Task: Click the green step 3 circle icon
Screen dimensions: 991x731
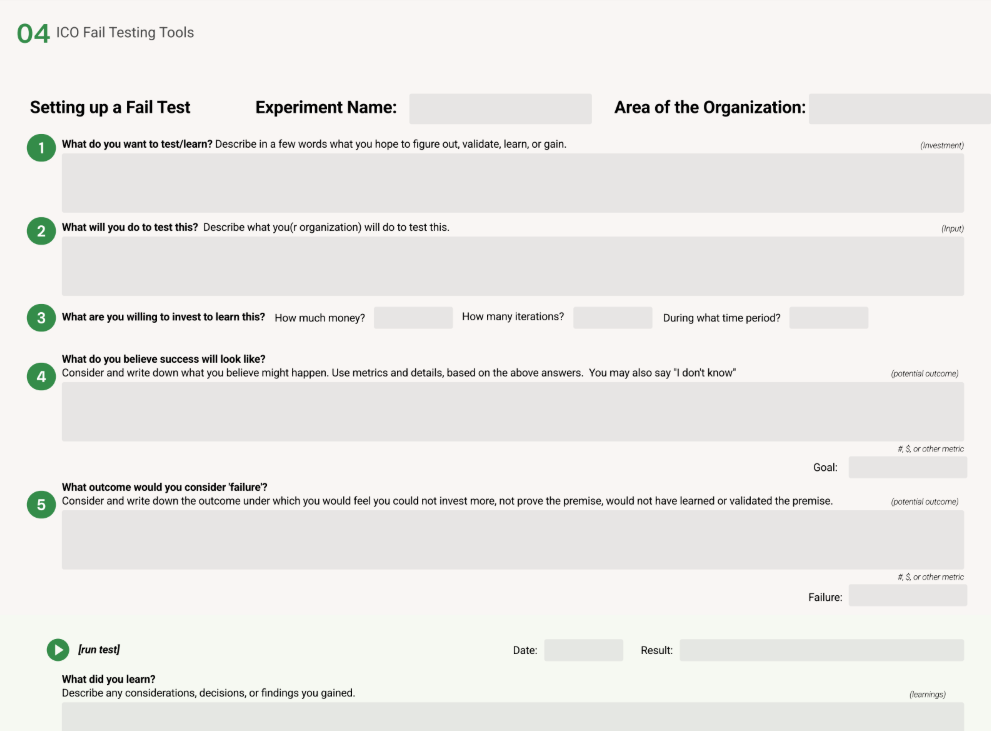Action: click(41, 318)
